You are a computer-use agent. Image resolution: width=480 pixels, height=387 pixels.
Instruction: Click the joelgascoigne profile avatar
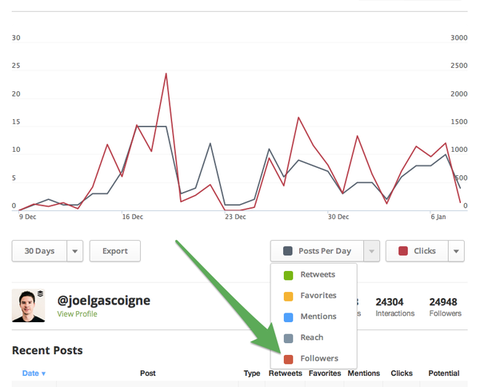[x=28, y=306]
